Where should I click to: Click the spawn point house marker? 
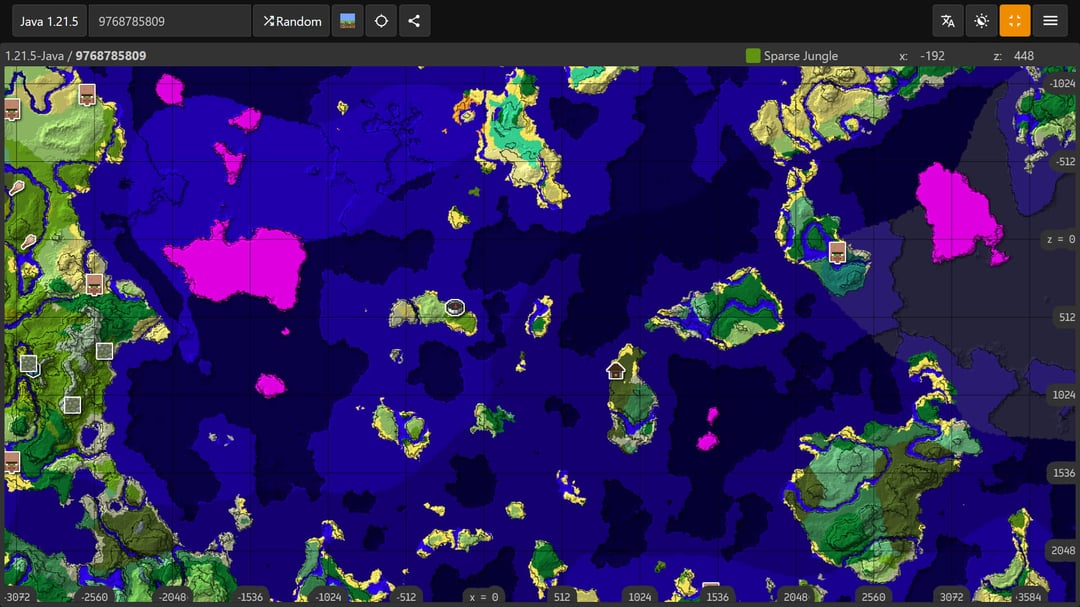[x=616, y=370]
